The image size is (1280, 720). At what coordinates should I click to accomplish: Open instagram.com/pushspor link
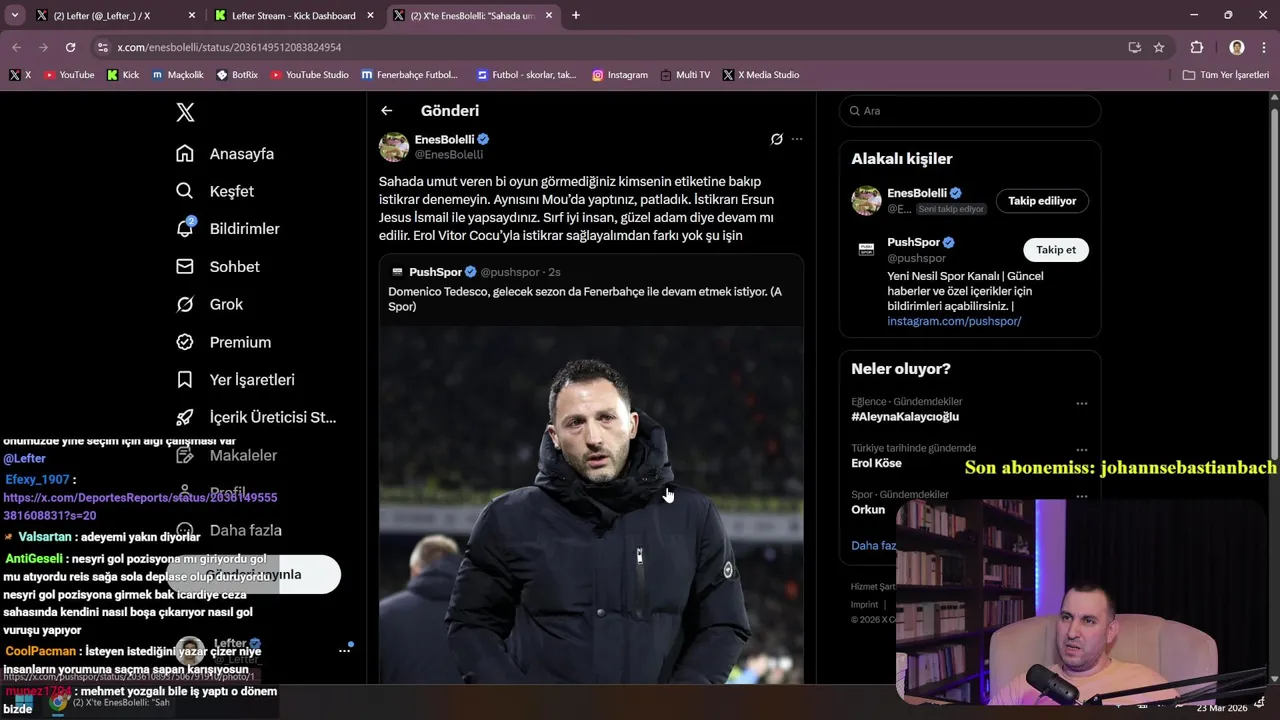coord(954,321)
